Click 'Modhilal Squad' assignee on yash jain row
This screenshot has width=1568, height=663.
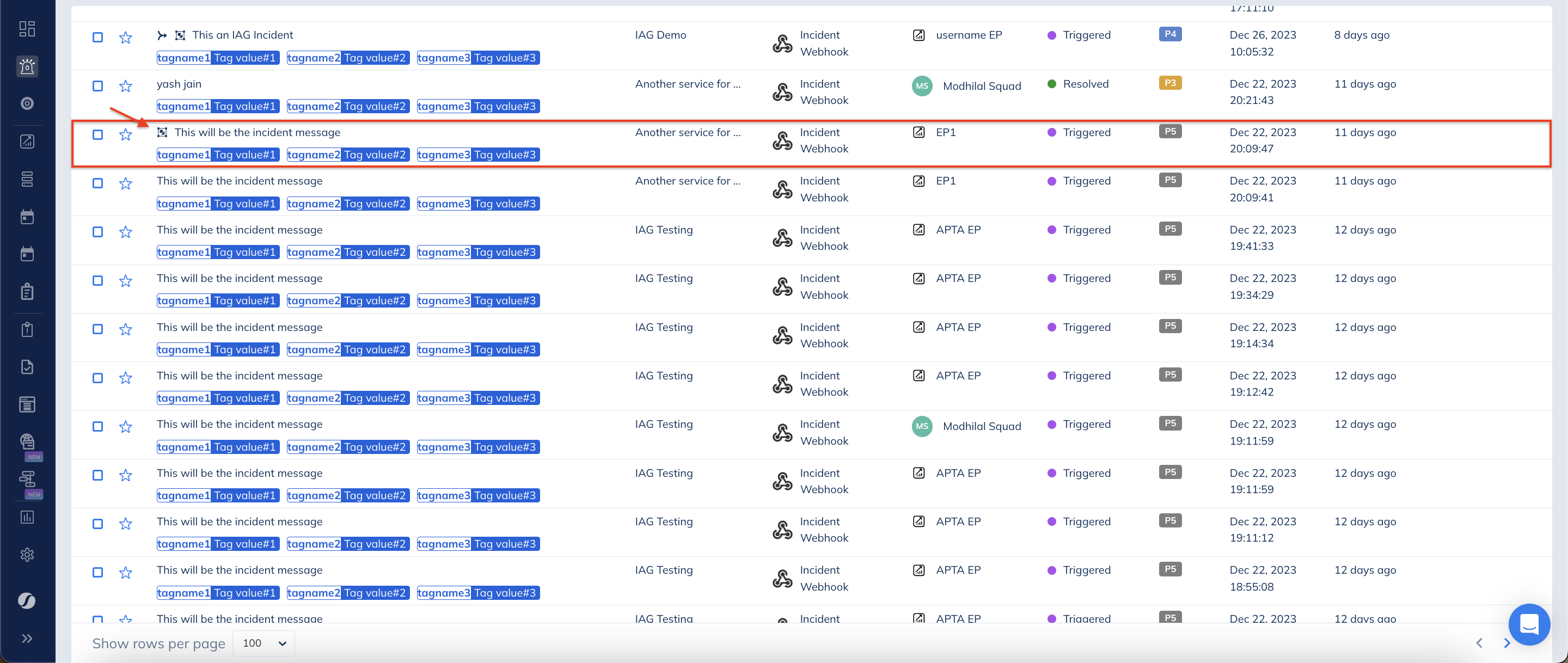tap(981, 86)
